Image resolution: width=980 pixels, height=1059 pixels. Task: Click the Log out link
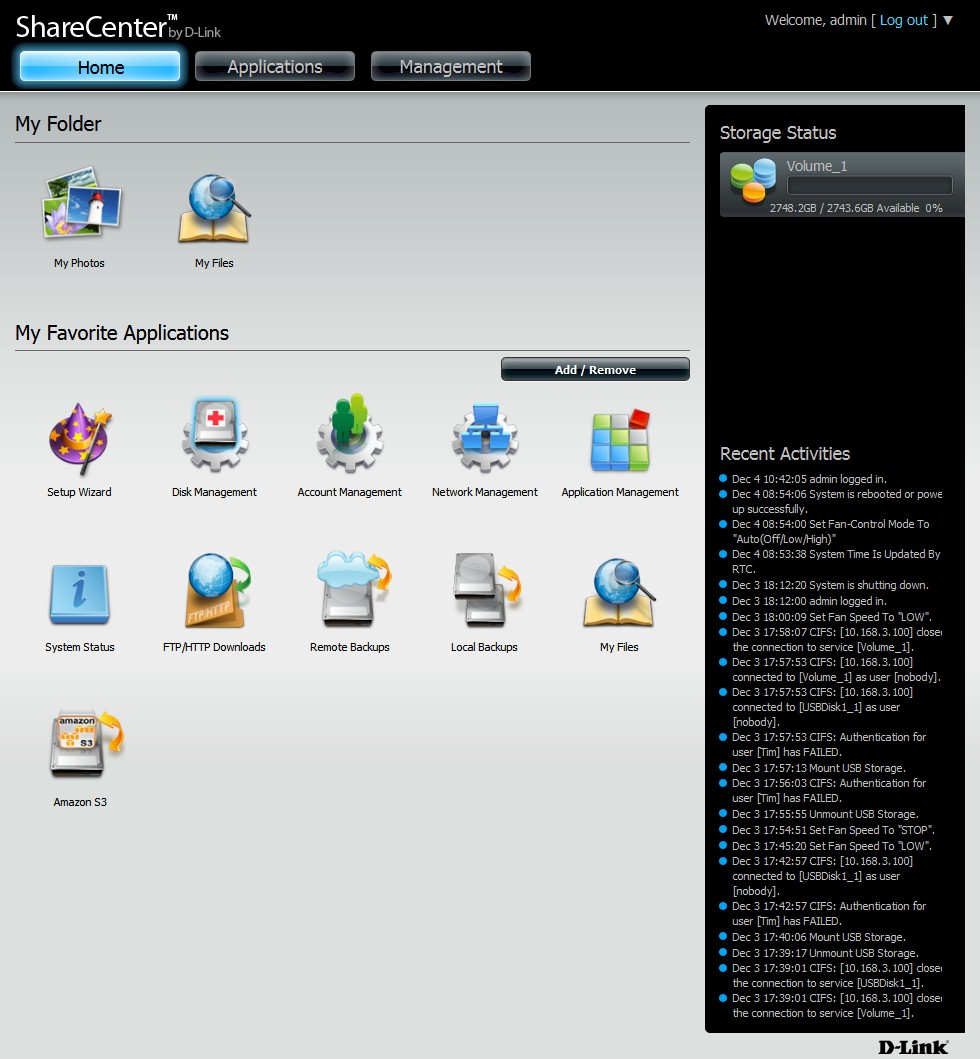pos(903,20)
